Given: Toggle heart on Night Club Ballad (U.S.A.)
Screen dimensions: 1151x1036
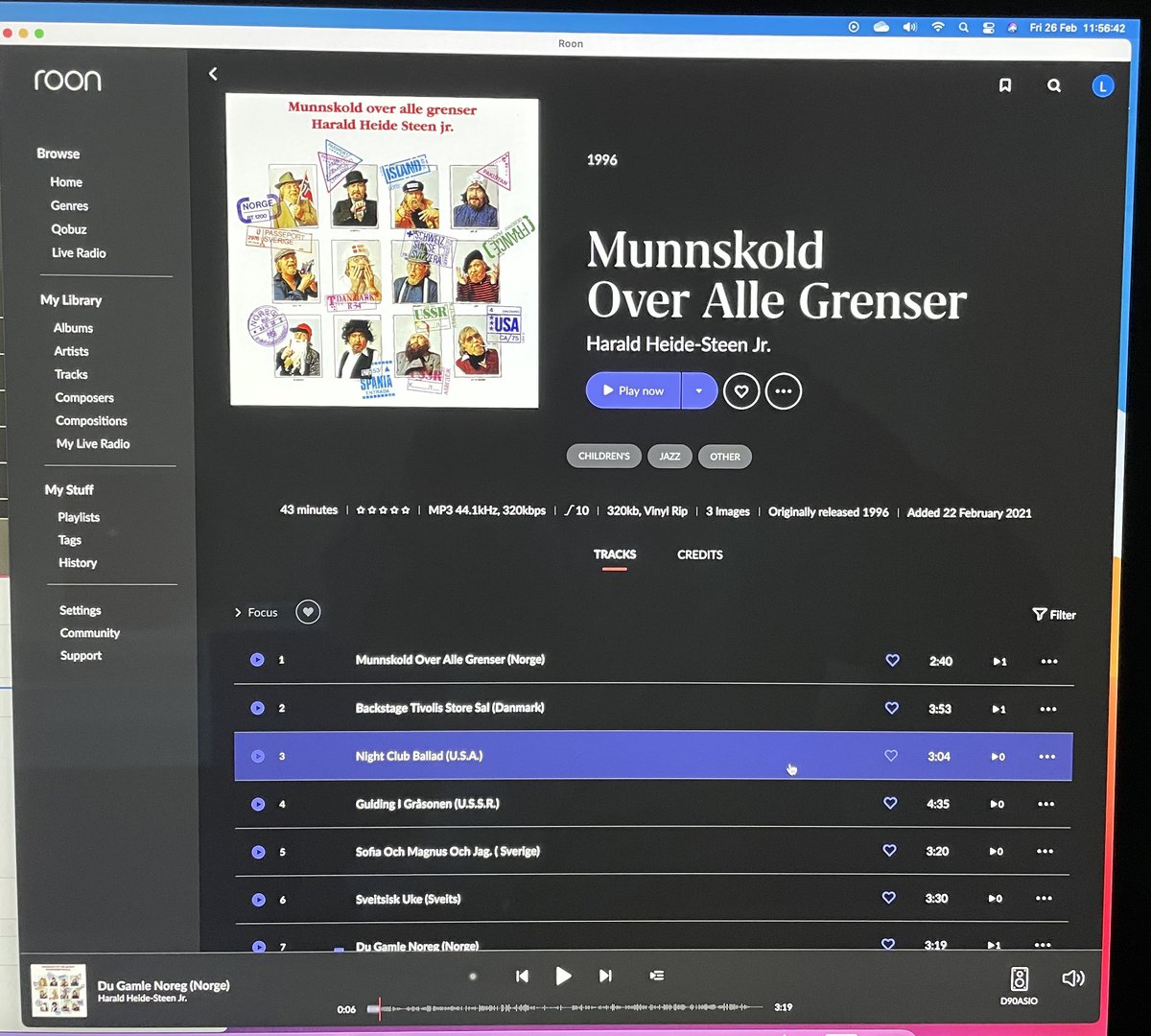Looking at the screenshot, I should coord(891,756).
